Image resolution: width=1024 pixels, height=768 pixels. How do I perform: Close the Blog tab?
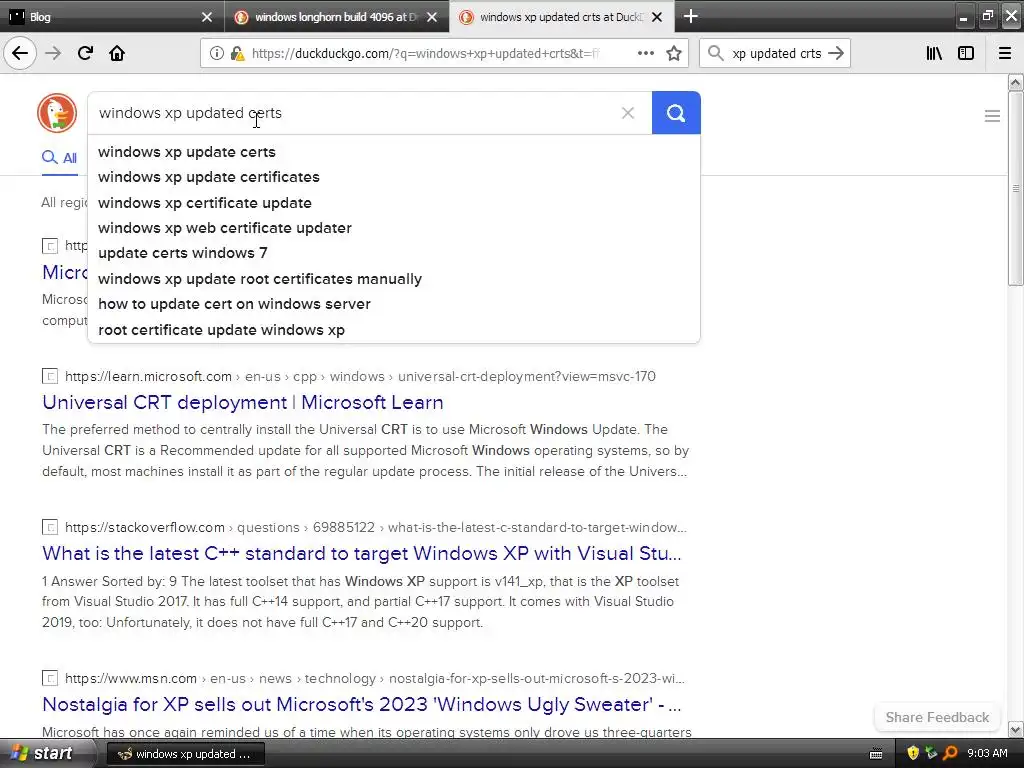tap(206, 17)
